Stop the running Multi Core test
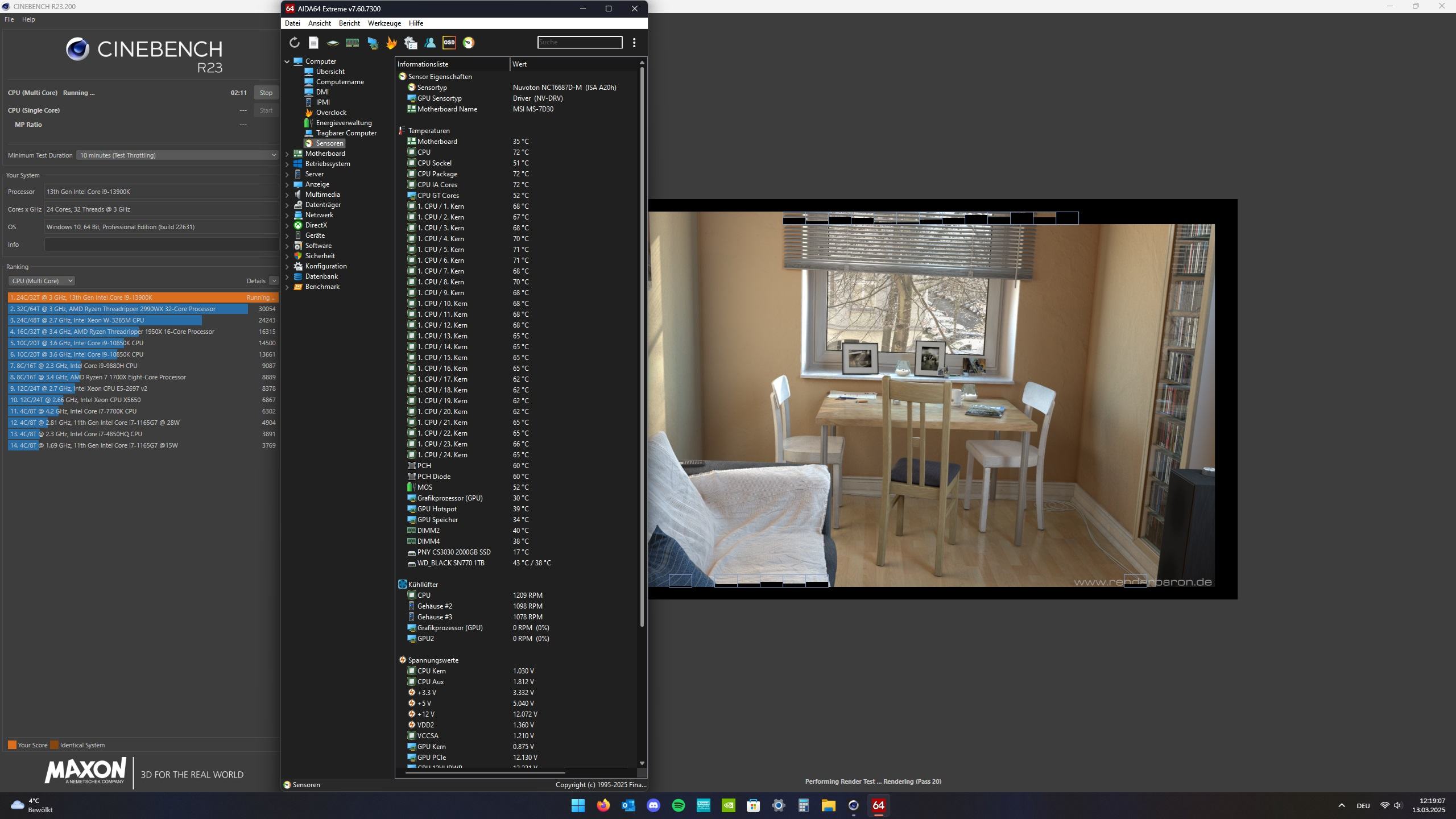This screenshot has height=819, width=1456. [266, 93]
